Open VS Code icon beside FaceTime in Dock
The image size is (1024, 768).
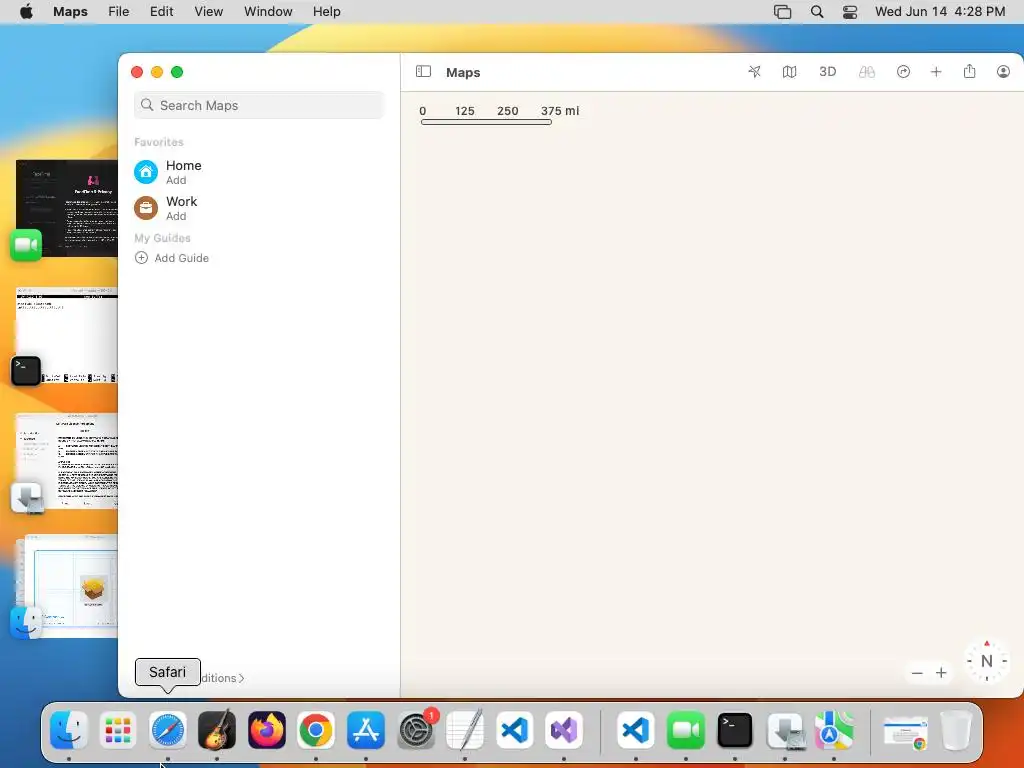636,730
